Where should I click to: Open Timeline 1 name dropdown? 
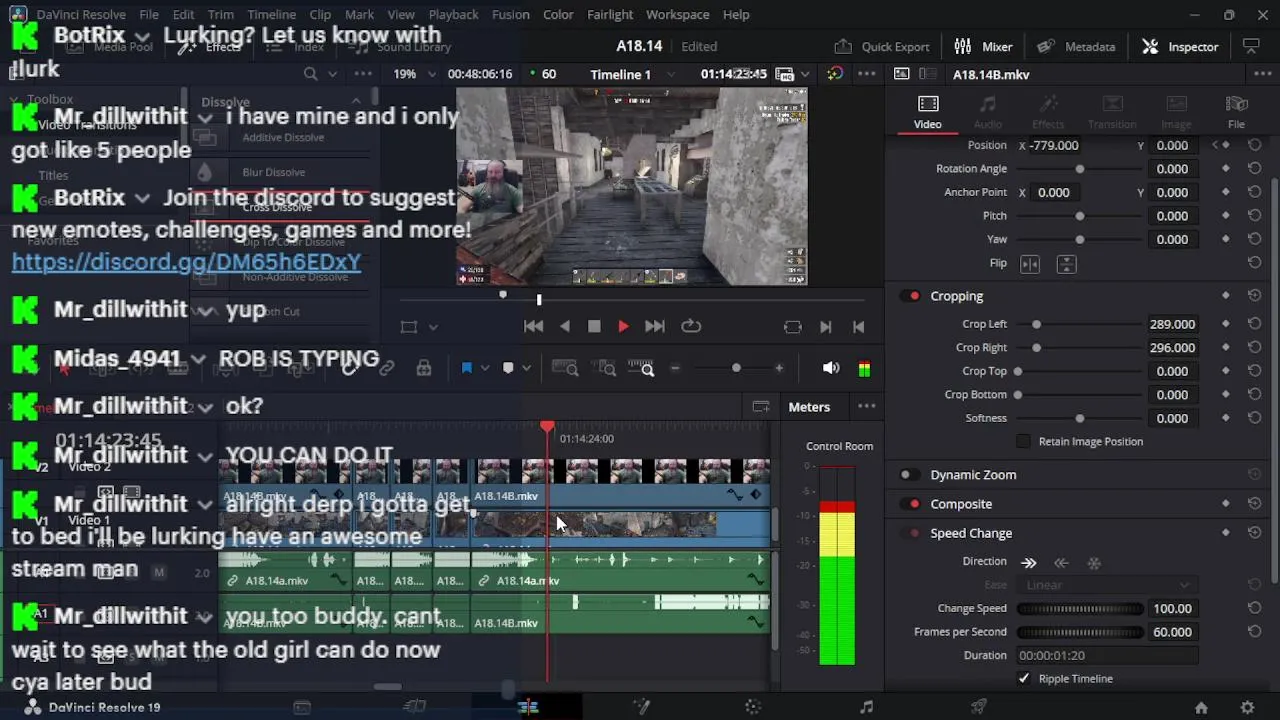pyautogui.click(x=670, y=74)
